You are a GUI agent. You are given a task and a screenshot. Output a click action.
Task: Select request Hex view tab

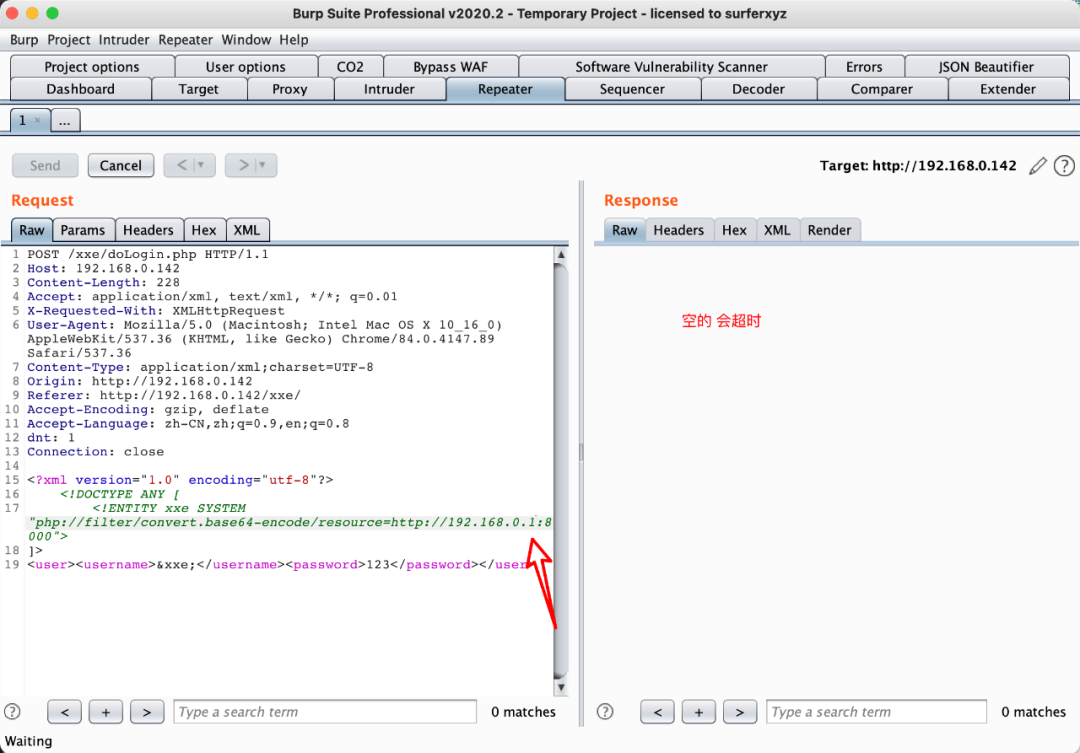tap(204, 230)
